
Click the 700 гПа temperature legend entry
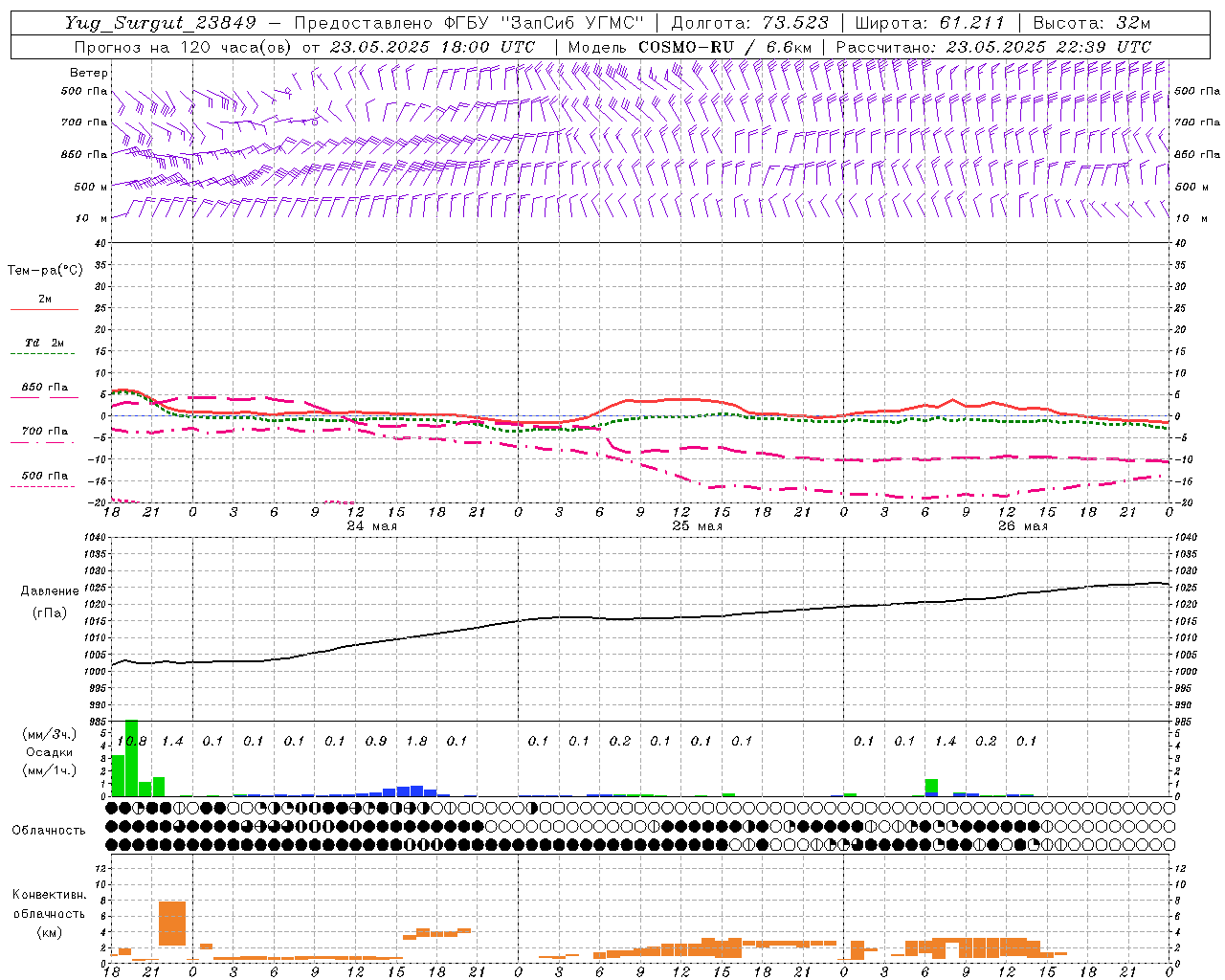(x=44, y=432)
